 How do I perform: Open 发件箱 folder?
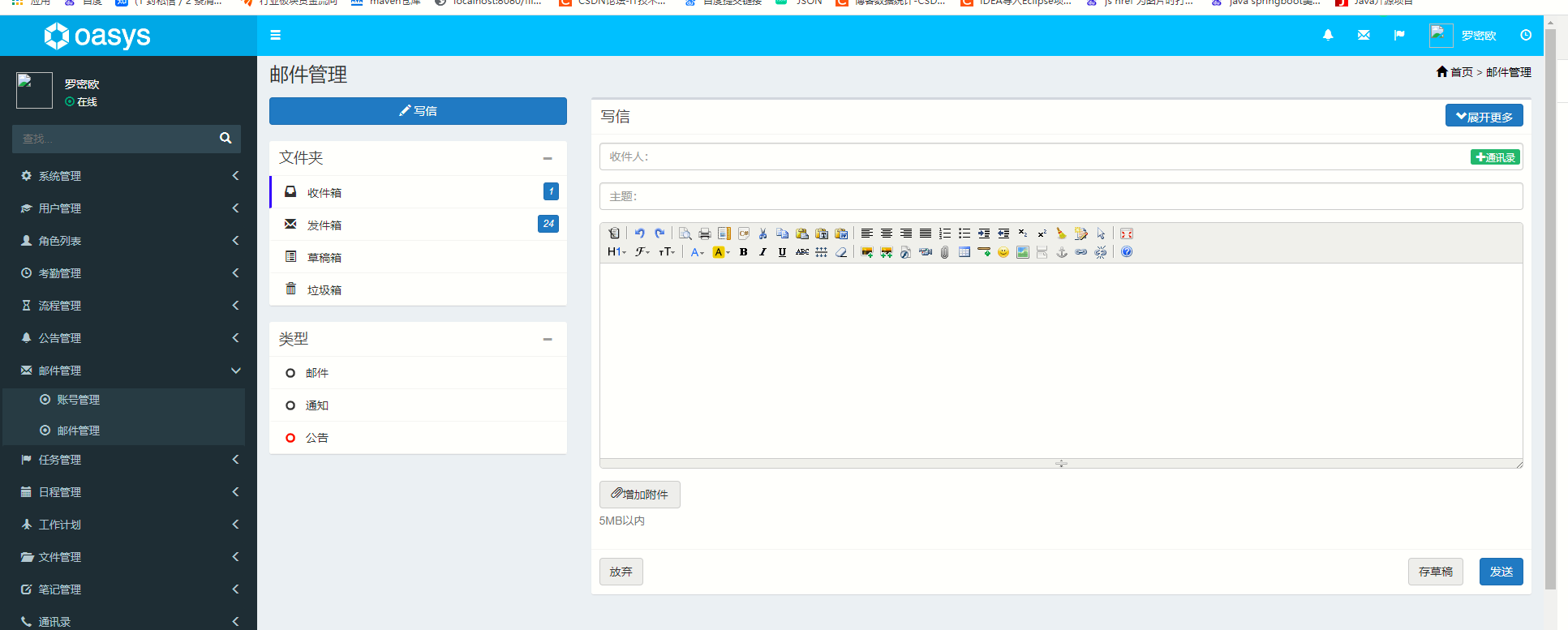(x=418, y=225)
